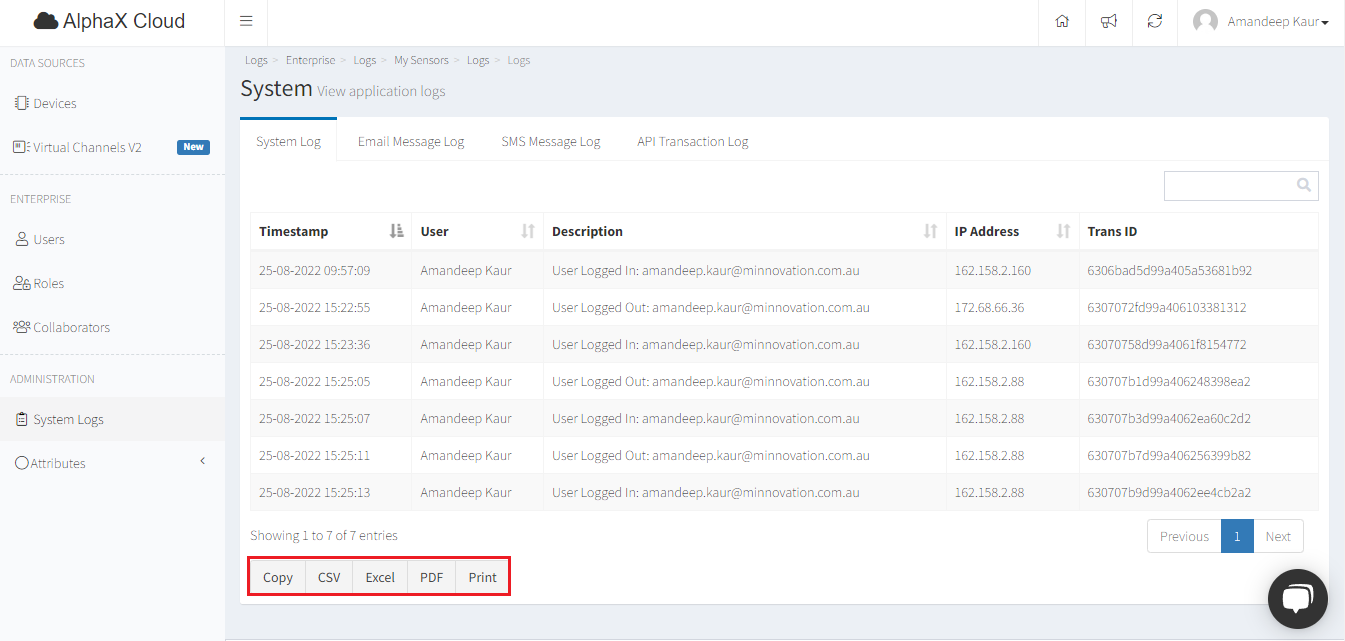
Task: Click the hamburger menu icon
Action: pos(246,21)
